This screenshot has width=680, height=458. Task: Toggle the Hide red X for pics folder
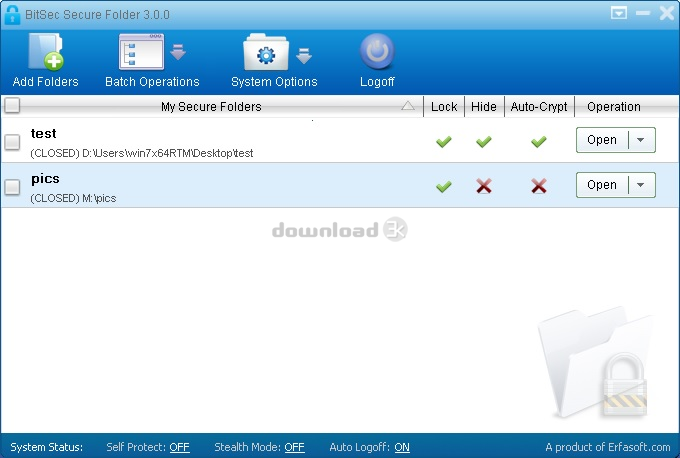click(484, 186)
